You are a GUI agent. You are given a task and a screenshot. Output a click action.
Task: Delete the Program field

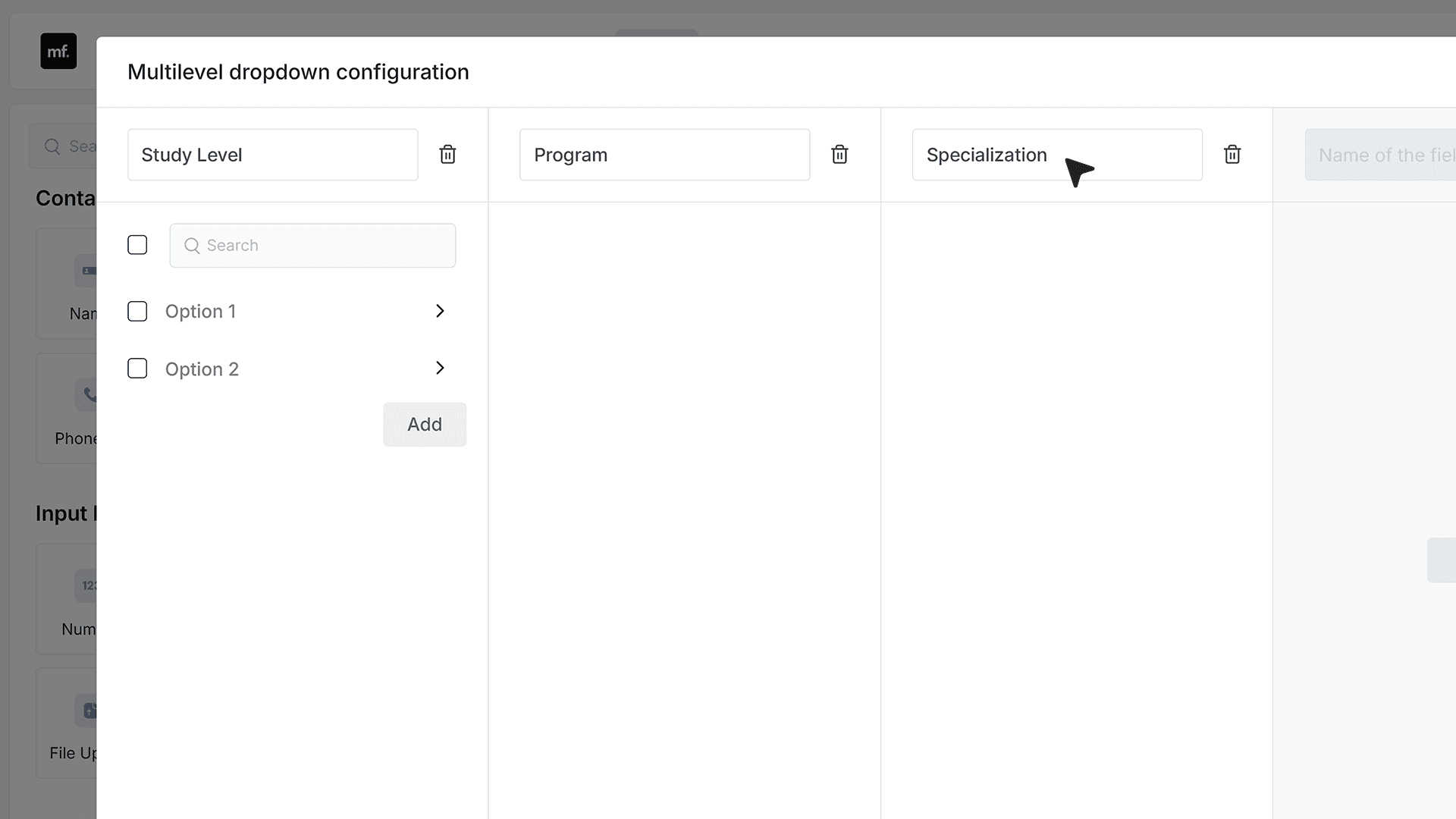click(839, 155)
